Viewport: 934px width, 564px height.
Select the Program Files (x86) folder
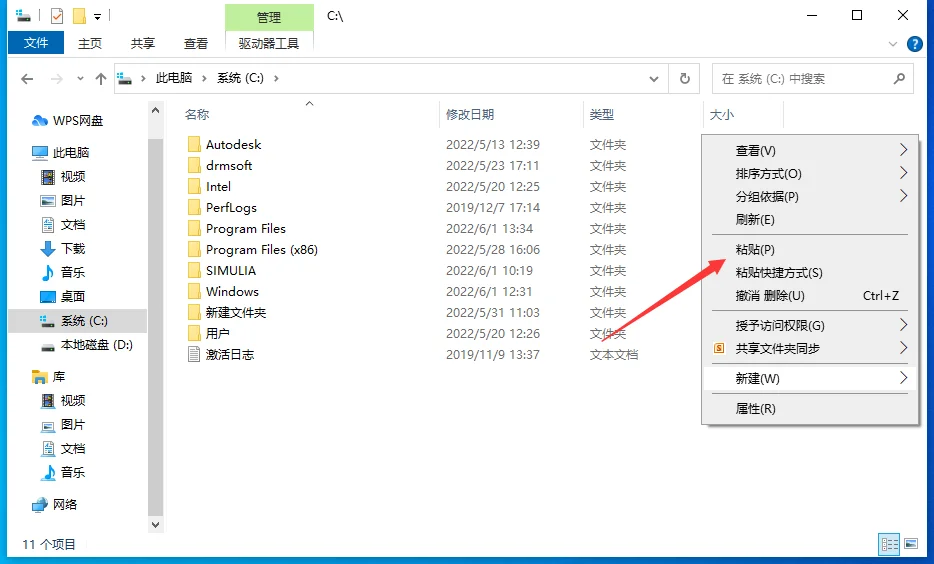tap(261, 250)
